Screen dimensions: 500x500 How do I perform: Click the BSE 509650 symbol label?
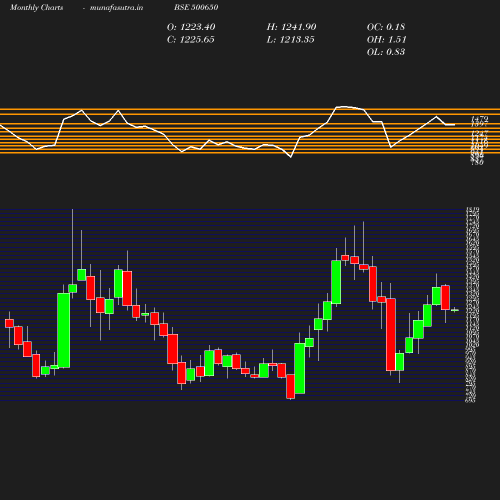[196, 7]
